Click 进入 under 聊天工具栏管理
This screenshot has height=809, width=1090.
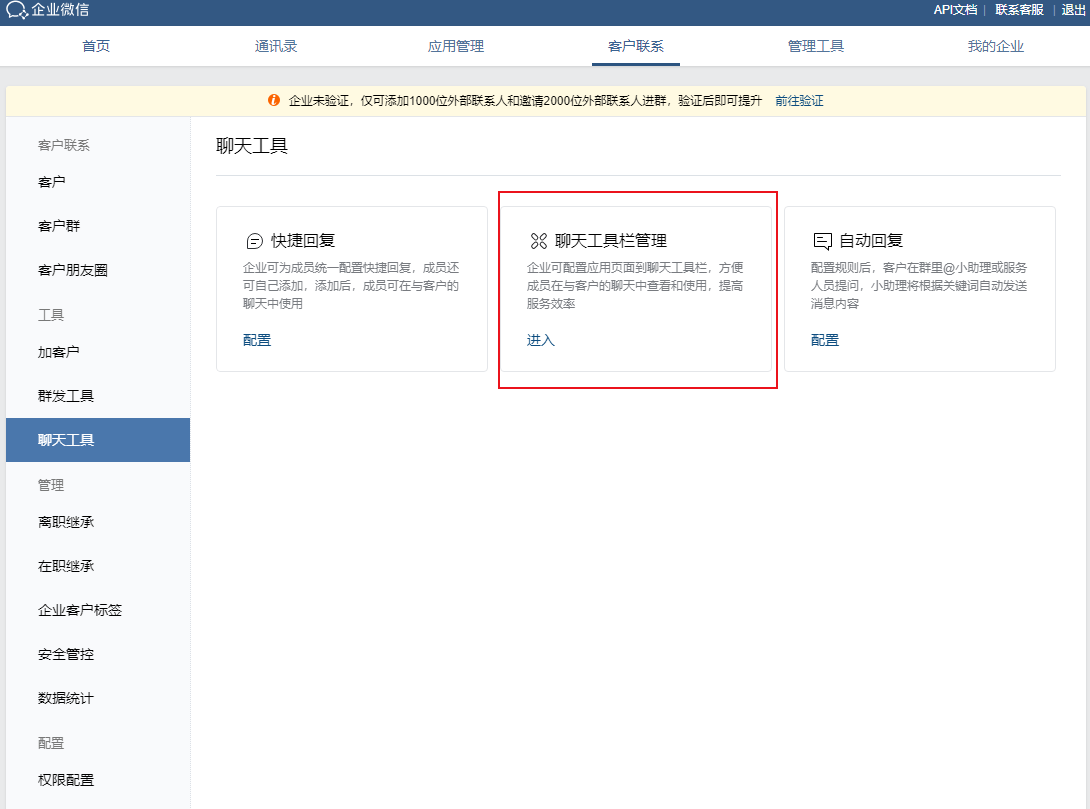tap(540, 339)
